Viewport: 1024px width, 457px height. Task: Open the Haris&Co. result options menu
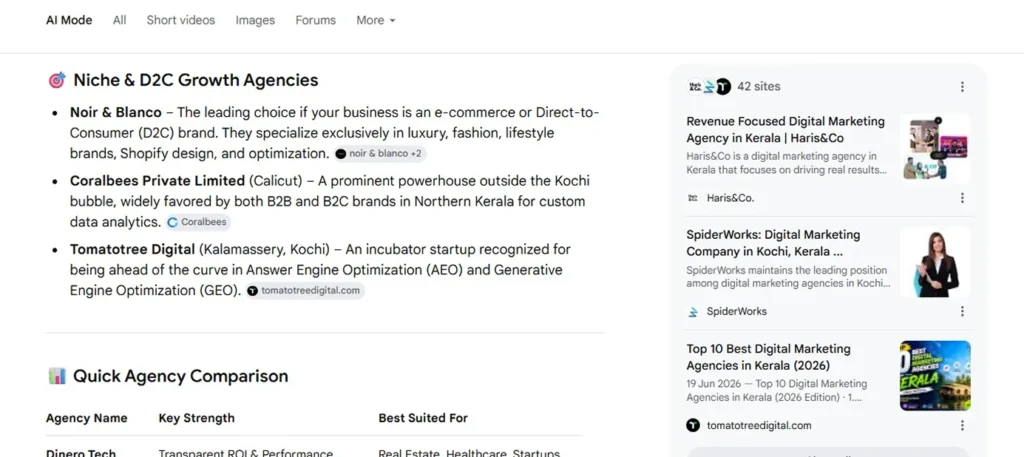(x=962, y=198)
